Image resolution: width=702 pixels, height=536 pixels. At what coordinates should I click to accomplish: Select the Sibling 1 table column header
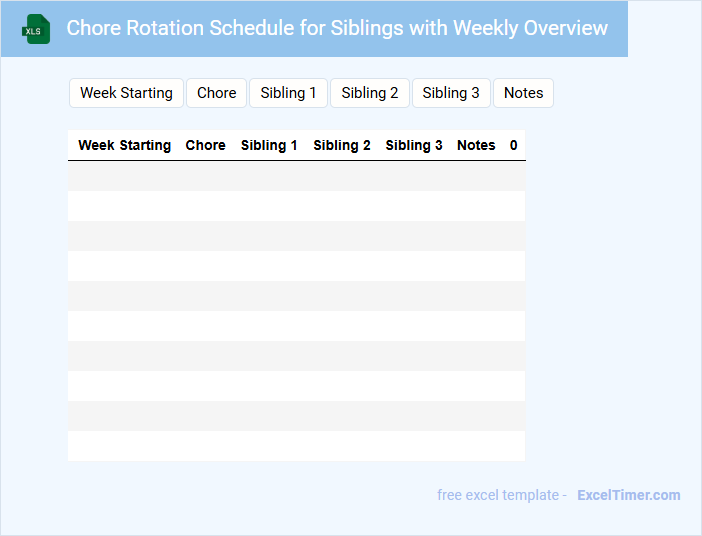coord(269,145)
